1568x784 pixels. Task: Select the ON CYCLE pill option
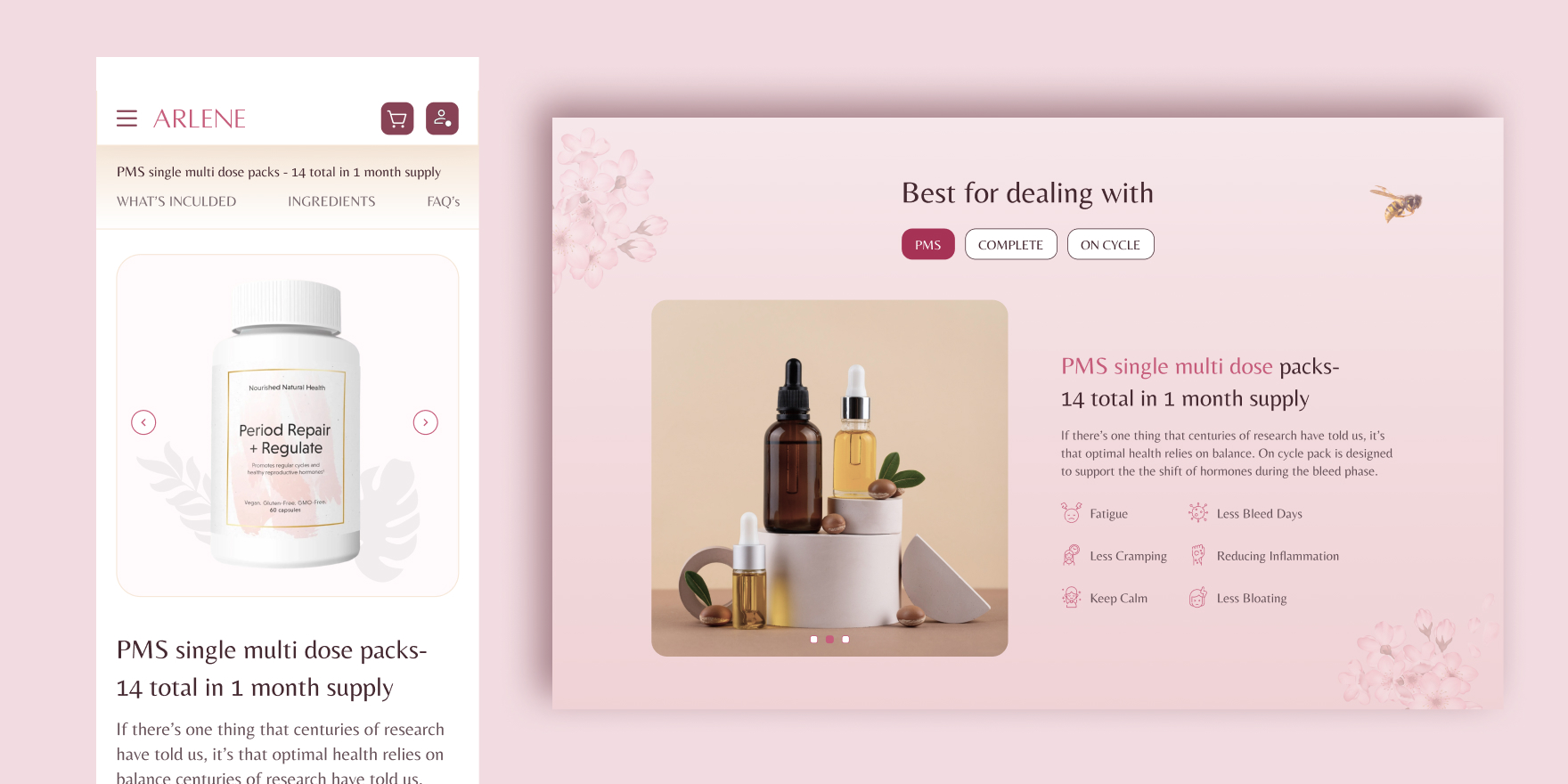coord(1111,244)
